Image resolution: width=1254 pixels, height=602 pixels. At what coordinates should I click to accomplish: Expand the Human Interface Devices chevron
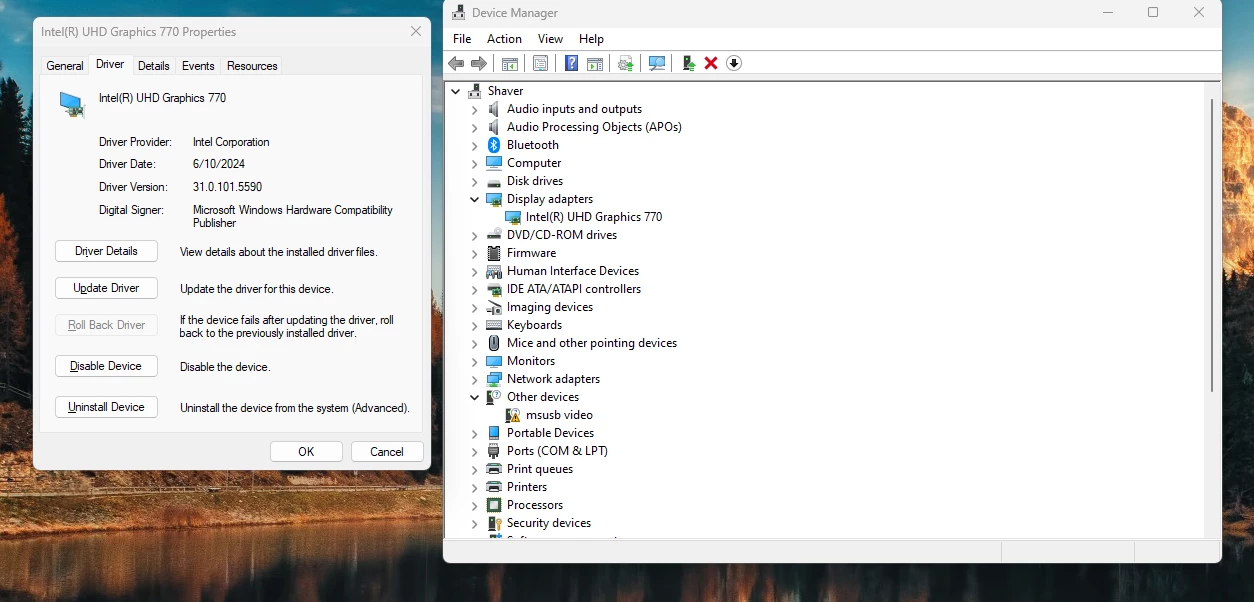click(x=475, y=271)
